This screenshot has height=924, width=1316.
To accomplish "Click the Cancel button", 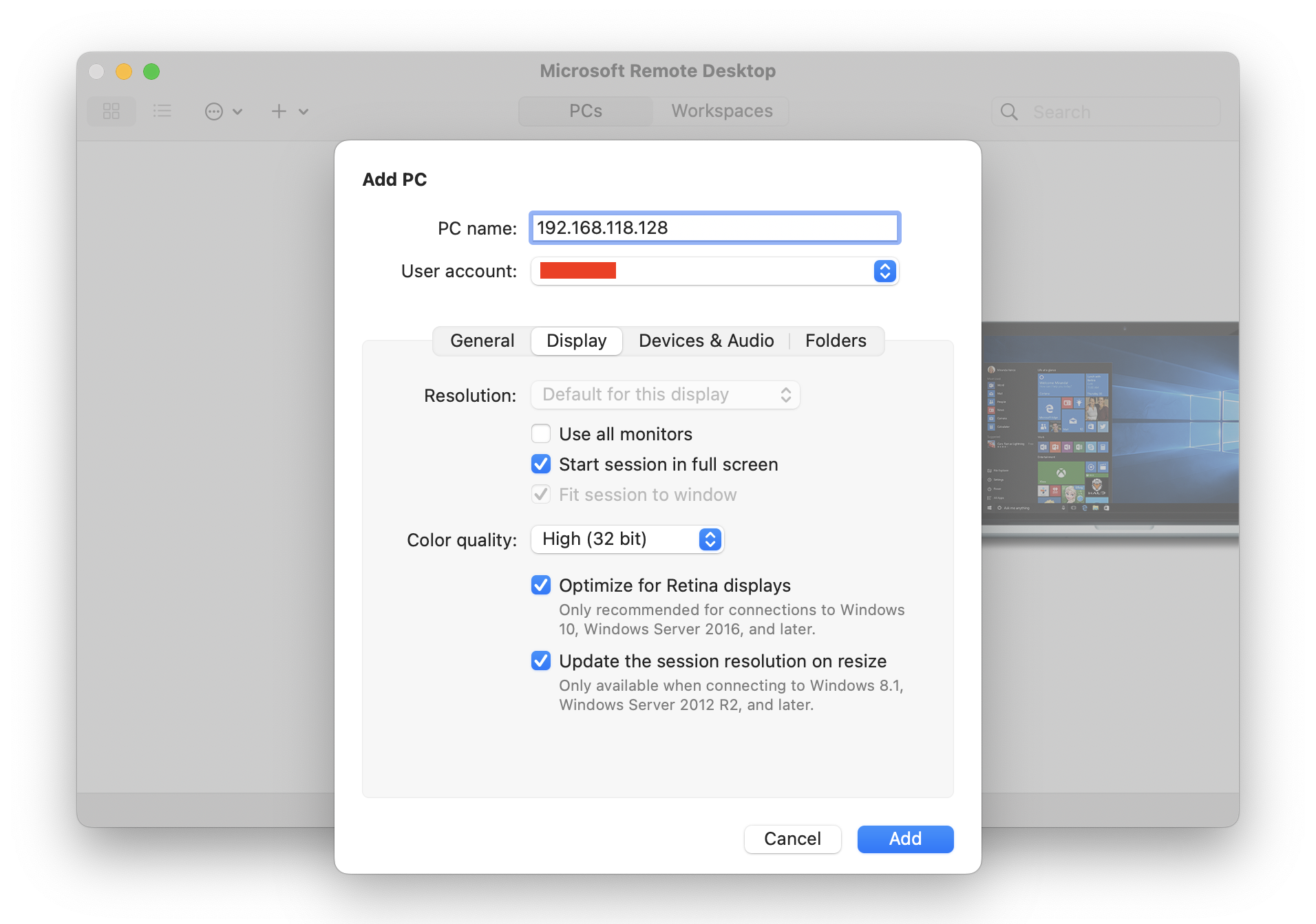I will point(792,839).
